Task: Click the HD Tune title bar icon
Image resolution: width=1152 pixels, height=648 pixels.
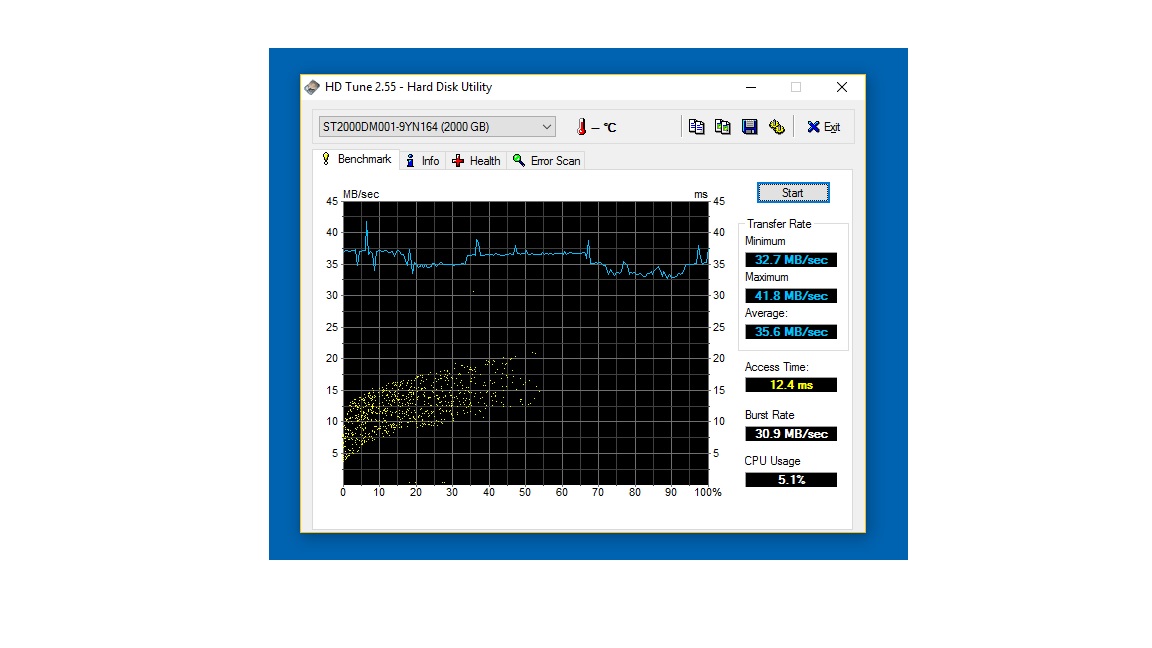Action: [312, 87]
